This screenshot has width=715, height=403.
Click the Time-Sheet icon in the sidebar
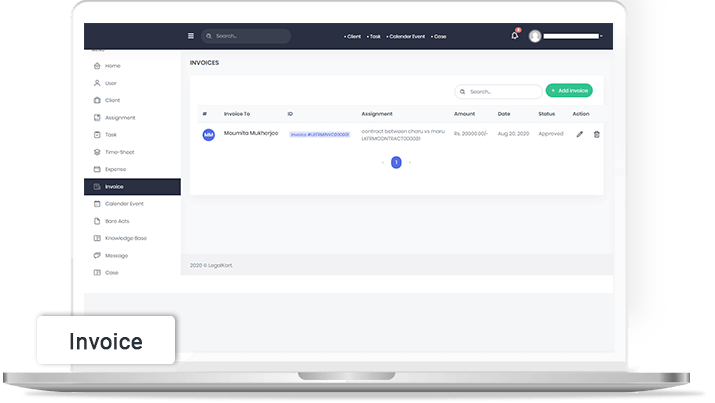pos(97,152)
